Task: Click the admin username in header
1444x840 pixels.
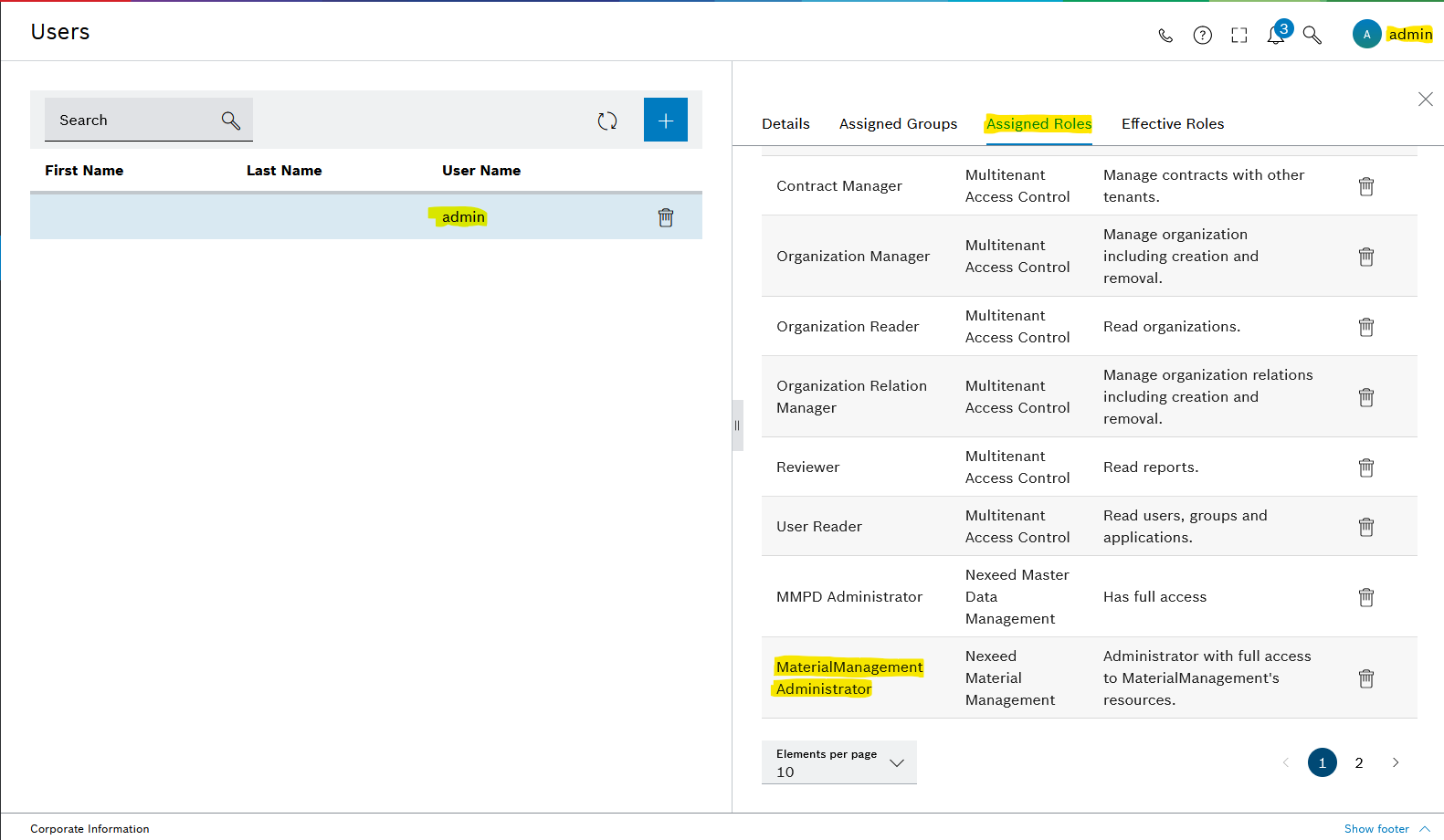Action: coord(1410,35)
